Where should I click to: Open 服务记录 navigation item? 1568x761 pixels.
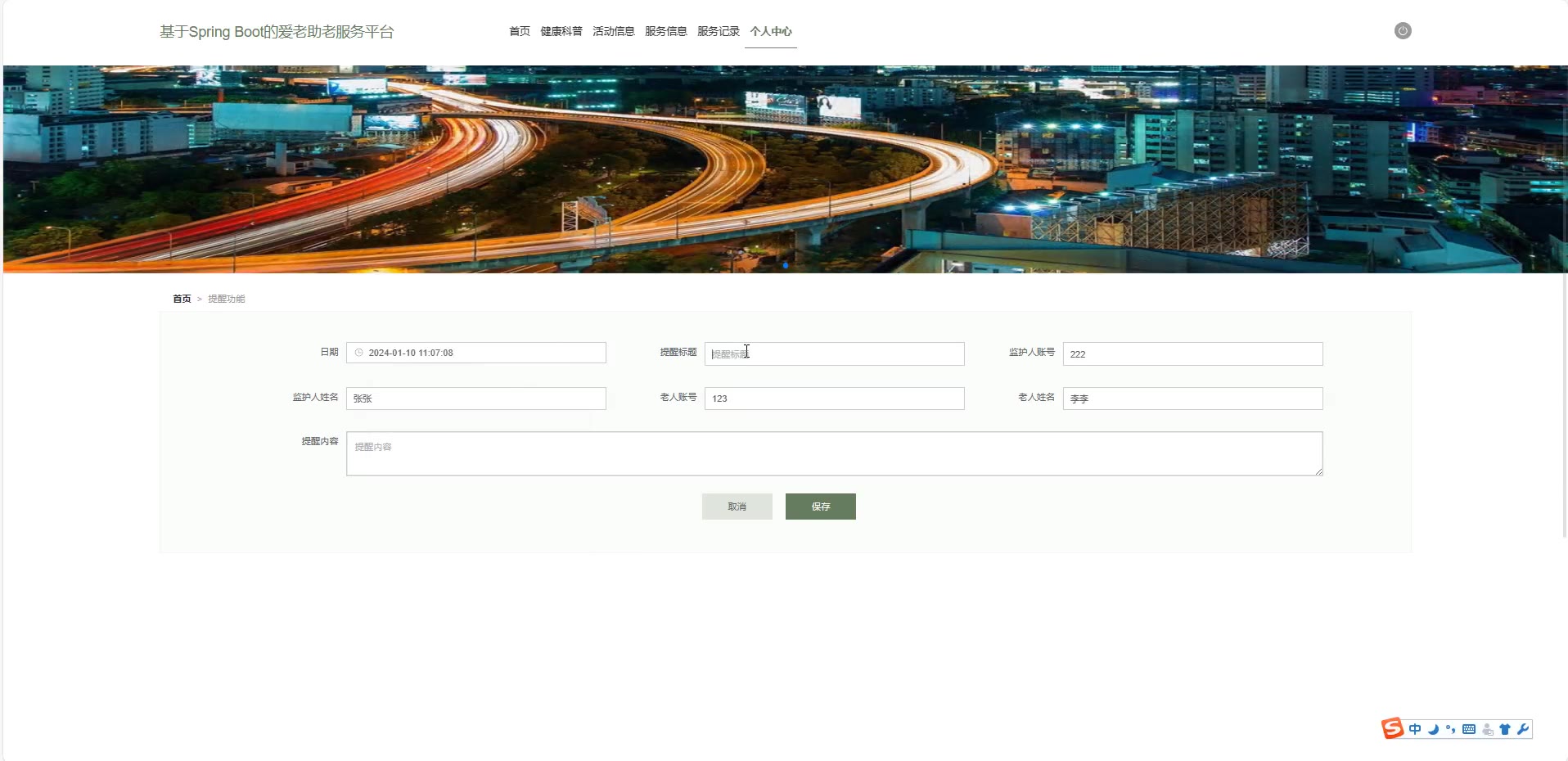pos(719,31)
